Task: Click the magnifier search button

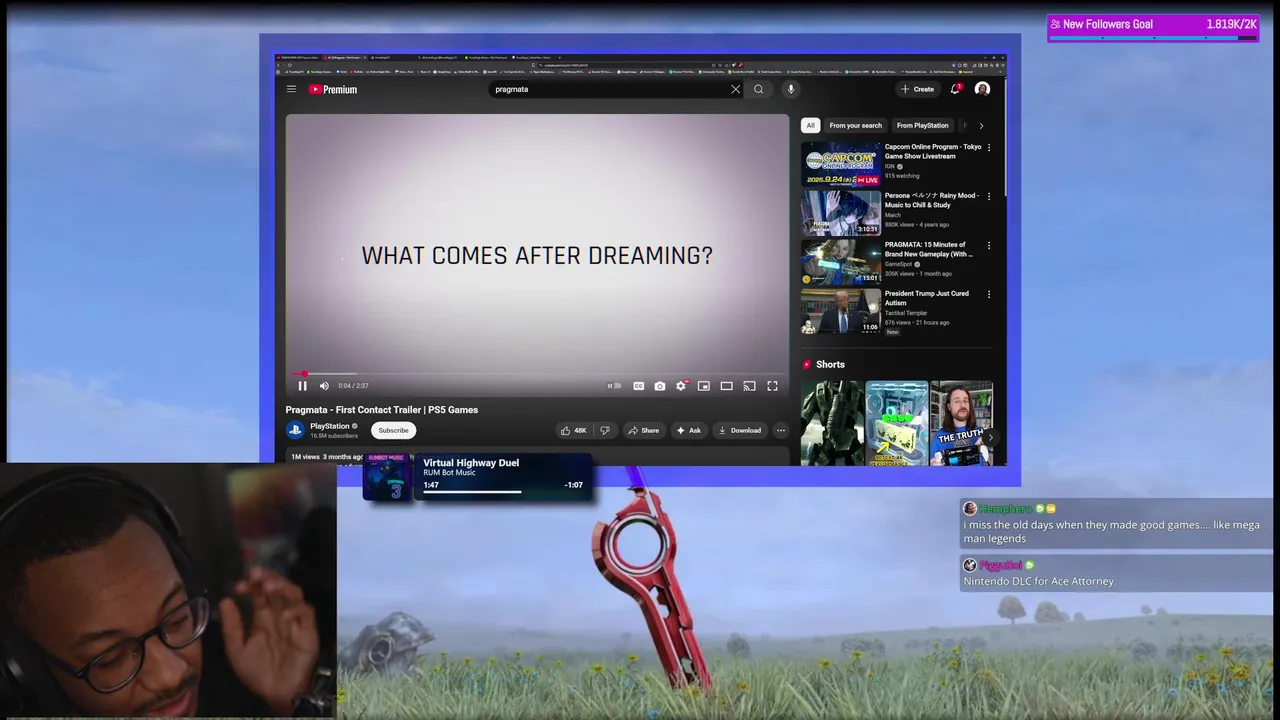Action: 759,89
